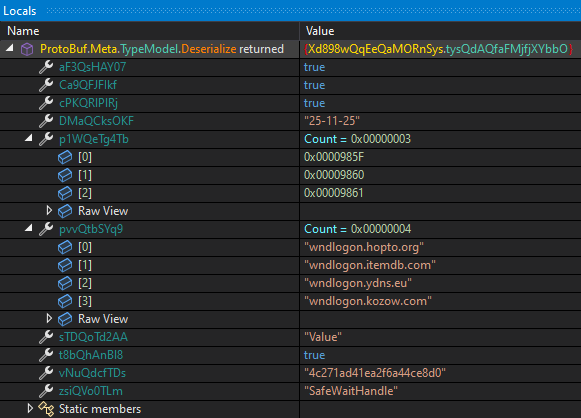Click the "wndlogon.itemdb.com" value
The height and width of the screenshot is (418, 581).
(370, 265)
